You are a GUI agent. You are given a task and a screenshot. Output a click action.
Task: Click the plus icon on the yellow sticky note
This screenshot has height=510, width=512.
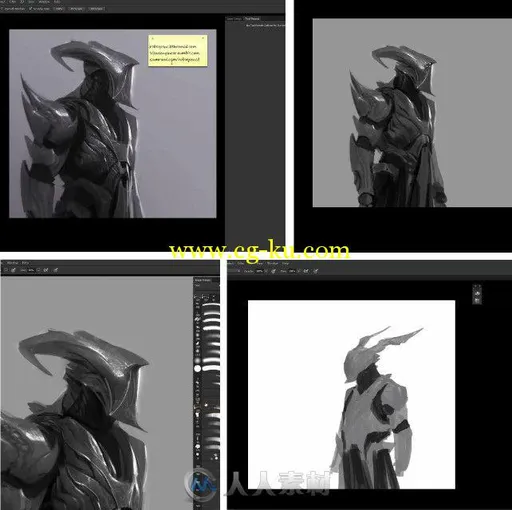(x=153, y=38)
